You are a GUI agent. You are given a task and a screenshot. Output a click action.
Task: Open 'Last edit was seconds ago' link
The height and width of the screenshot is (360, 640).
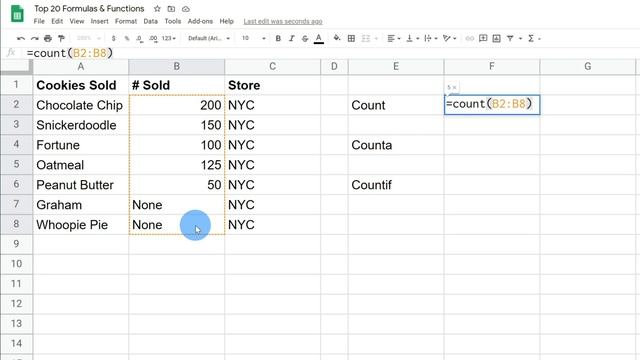coord(283,21)
